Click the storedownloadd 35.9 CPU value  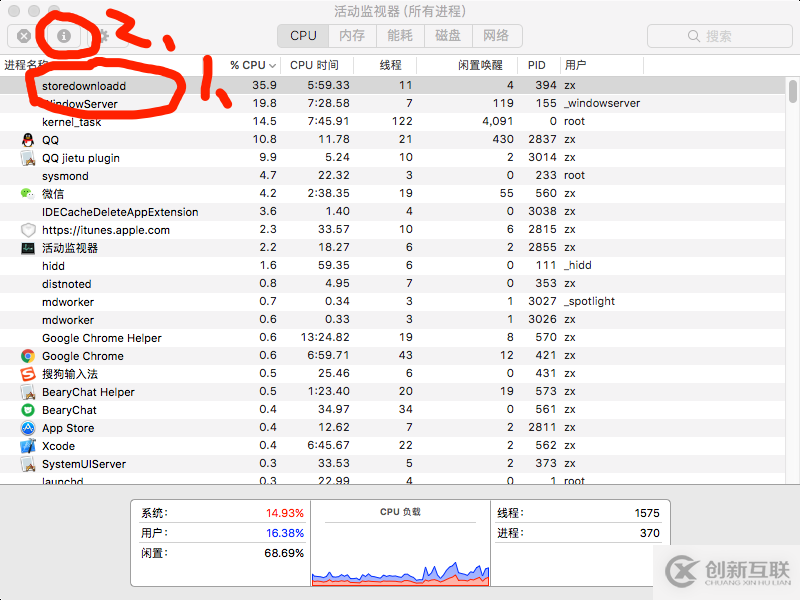click(264, 85)
